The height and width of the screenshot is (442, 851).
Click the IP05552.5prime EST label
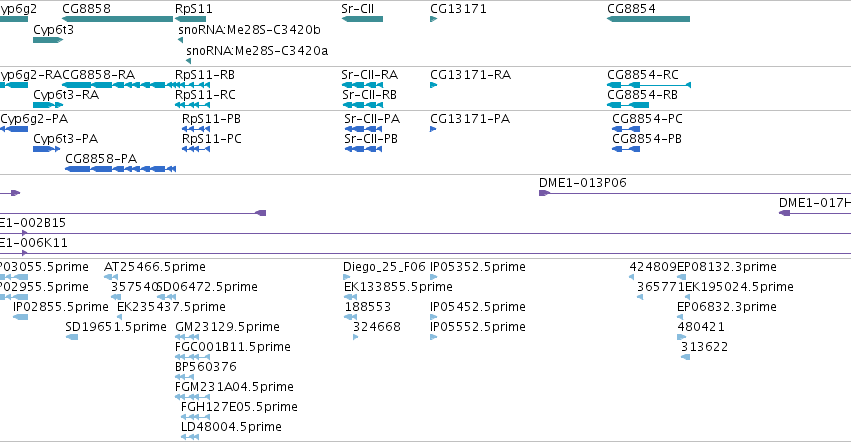click(478, 326)
